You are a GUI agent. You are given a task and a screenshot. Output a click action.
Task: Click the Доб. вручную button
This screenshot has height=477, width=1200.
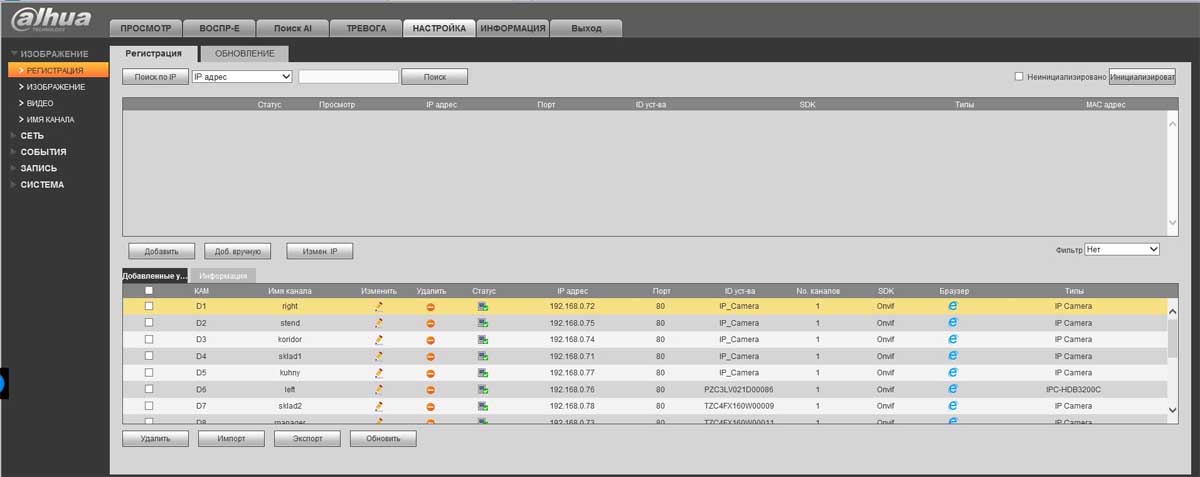(238, 252)
